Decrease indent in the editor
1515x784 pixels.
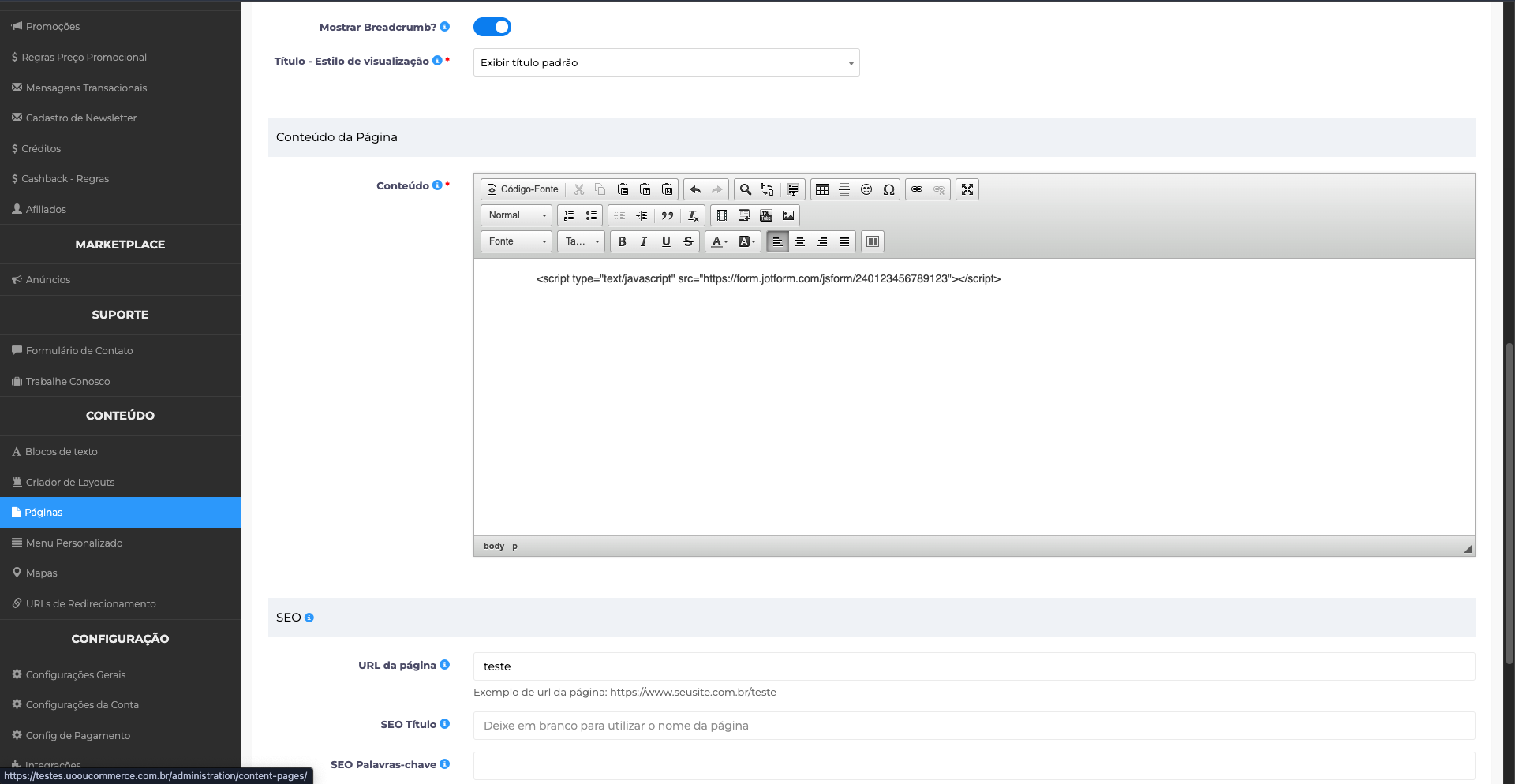coord(619,215)
